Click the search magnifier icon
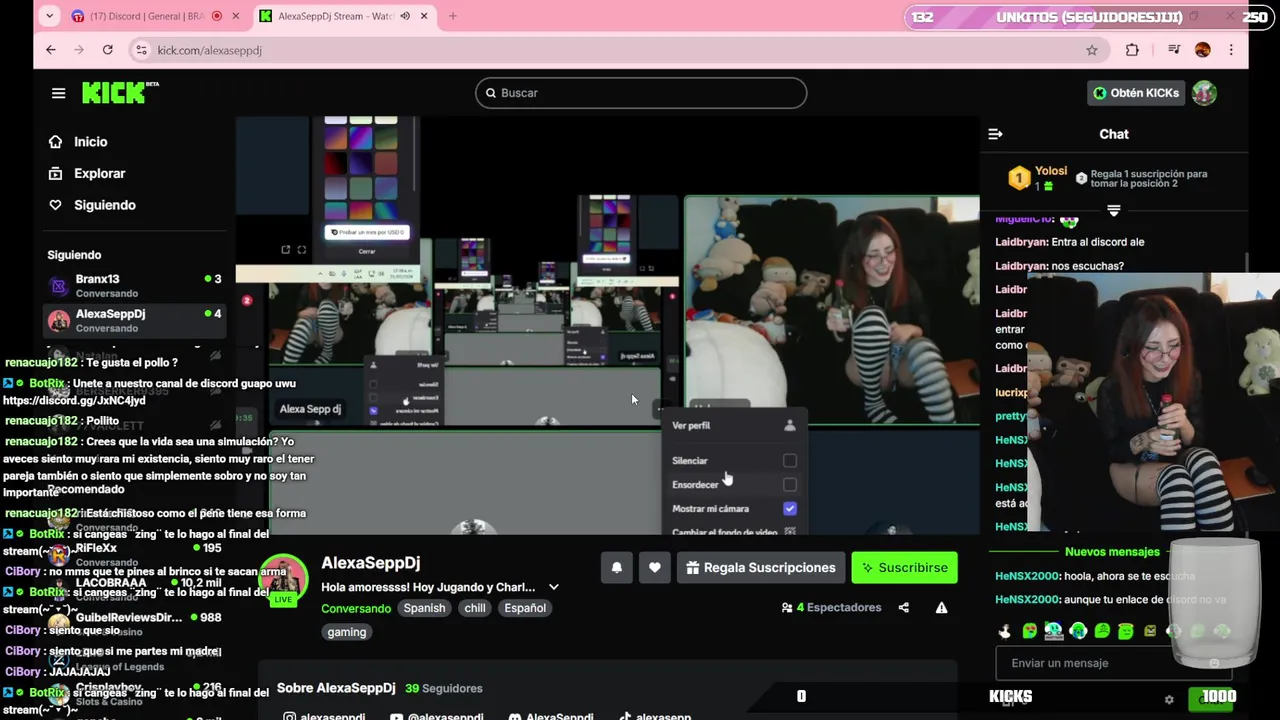 coord(491,93)
